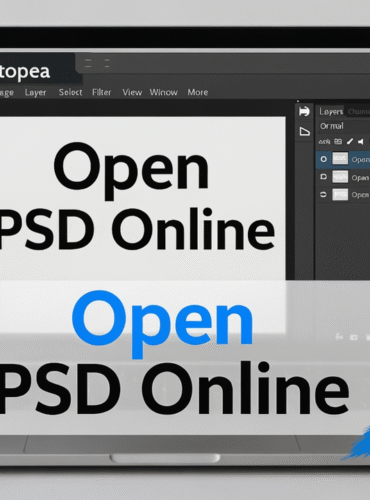Click the speaker-shaped lock icon

360,142
